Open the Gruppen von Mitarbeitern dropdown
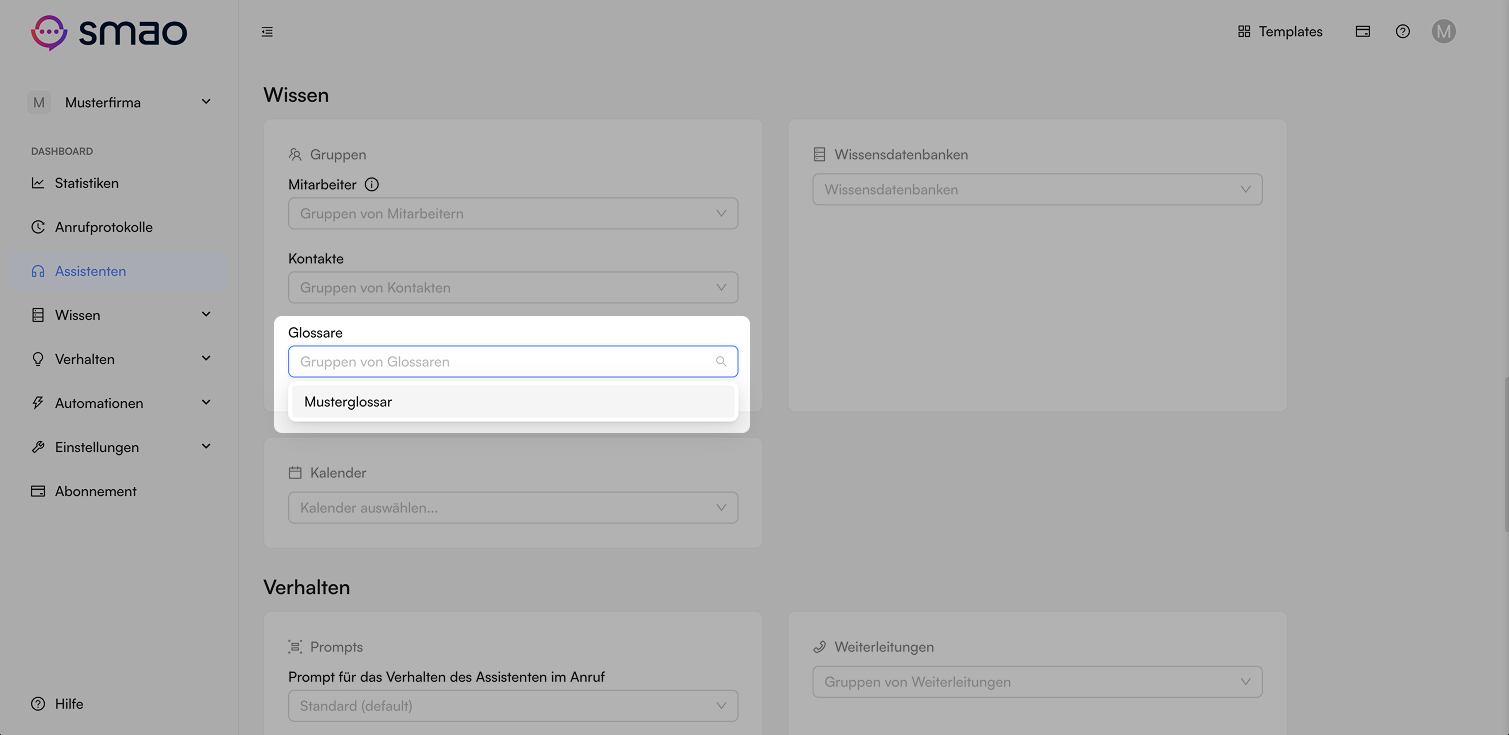 513,213
